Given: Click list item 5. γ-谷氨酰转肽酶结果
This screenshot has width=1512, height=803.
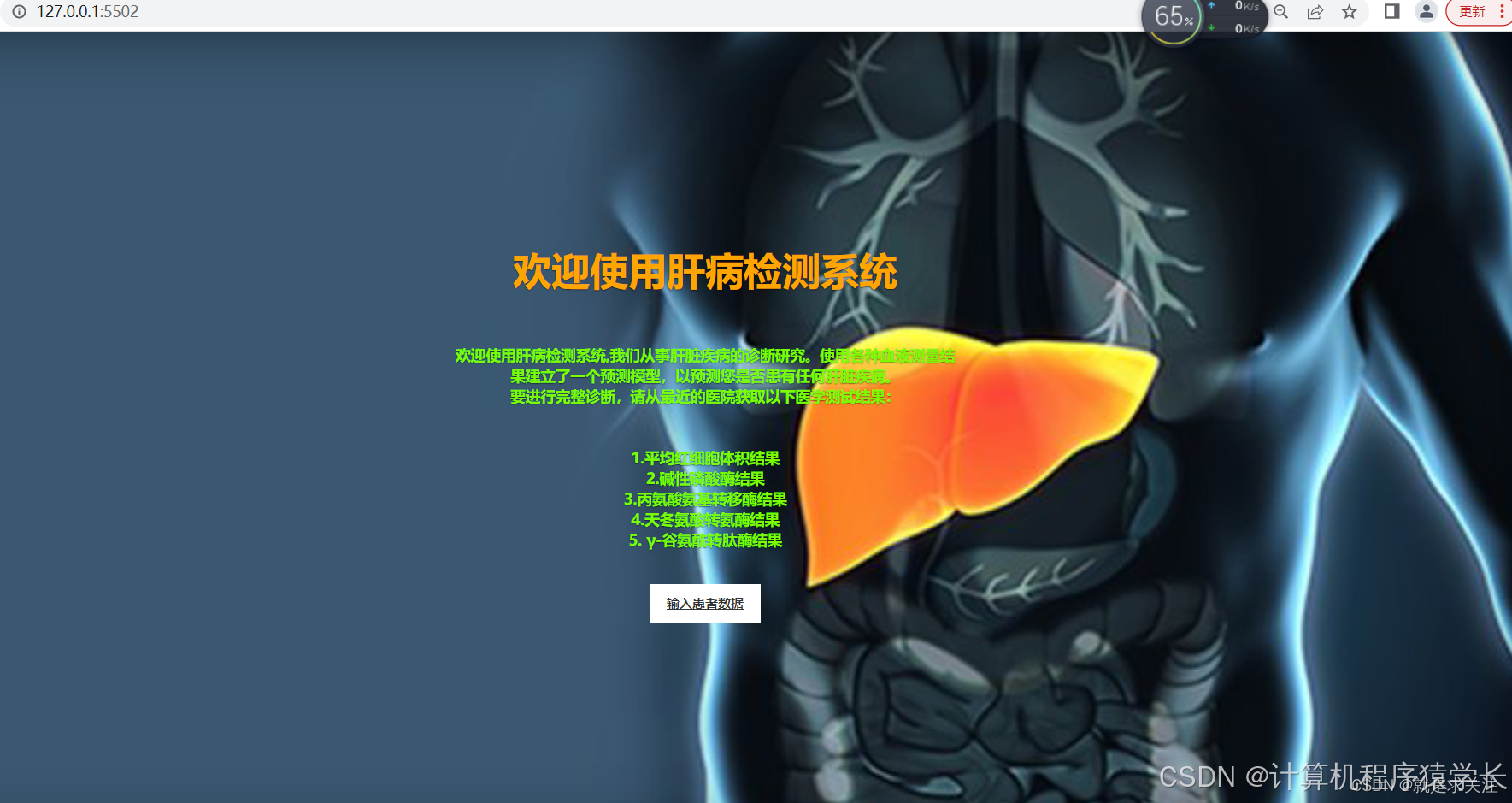Looking at the screenshot, I should coord(705,540).
